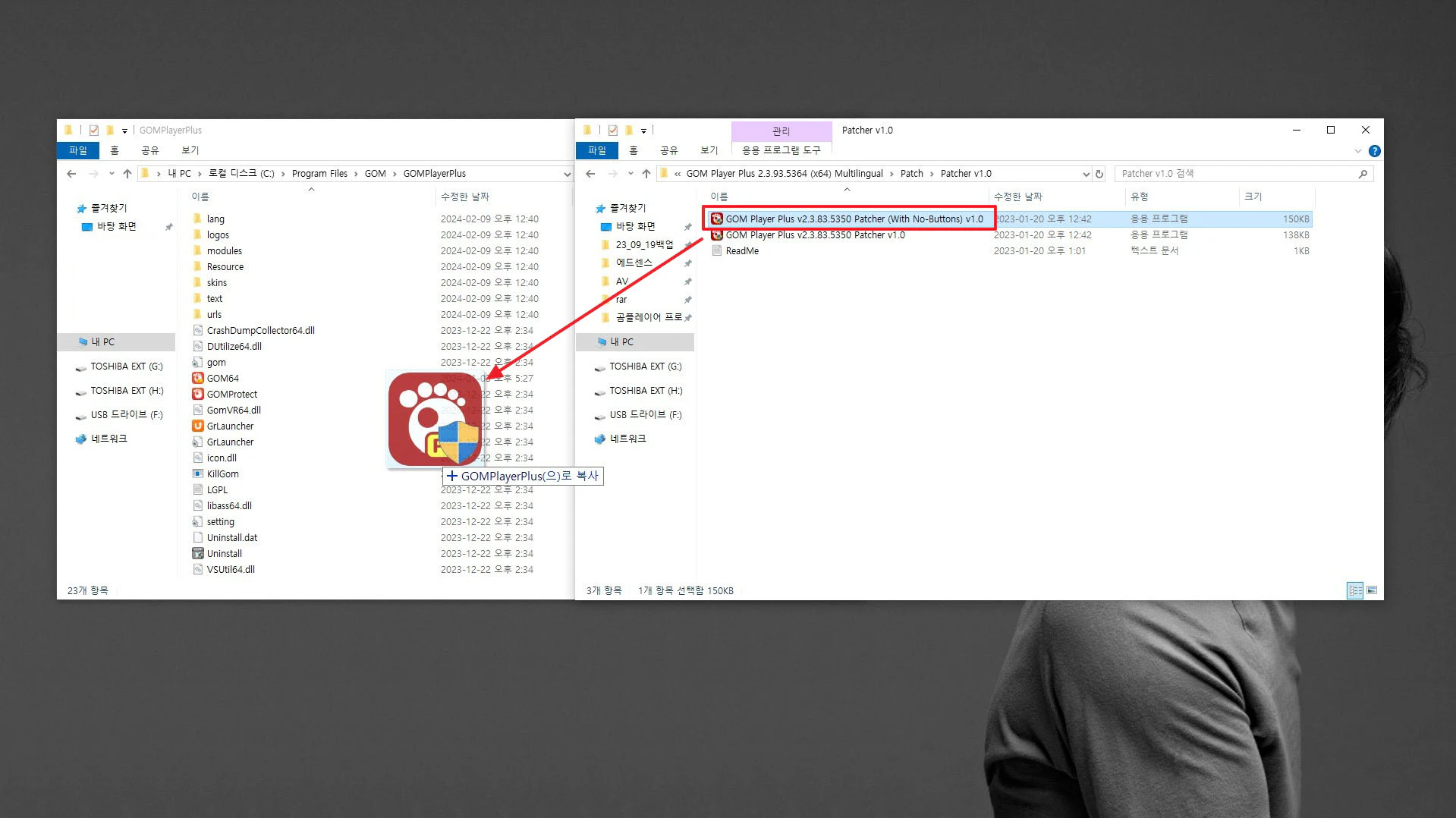Click the search magnifier icon in Patcher window
1456x818 pixels.
1363,174
